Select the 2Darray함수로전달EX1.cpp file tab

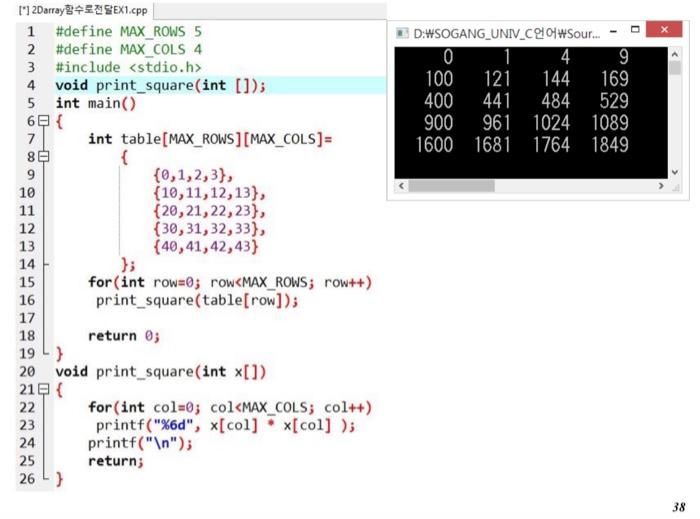(x=83, y=10)
